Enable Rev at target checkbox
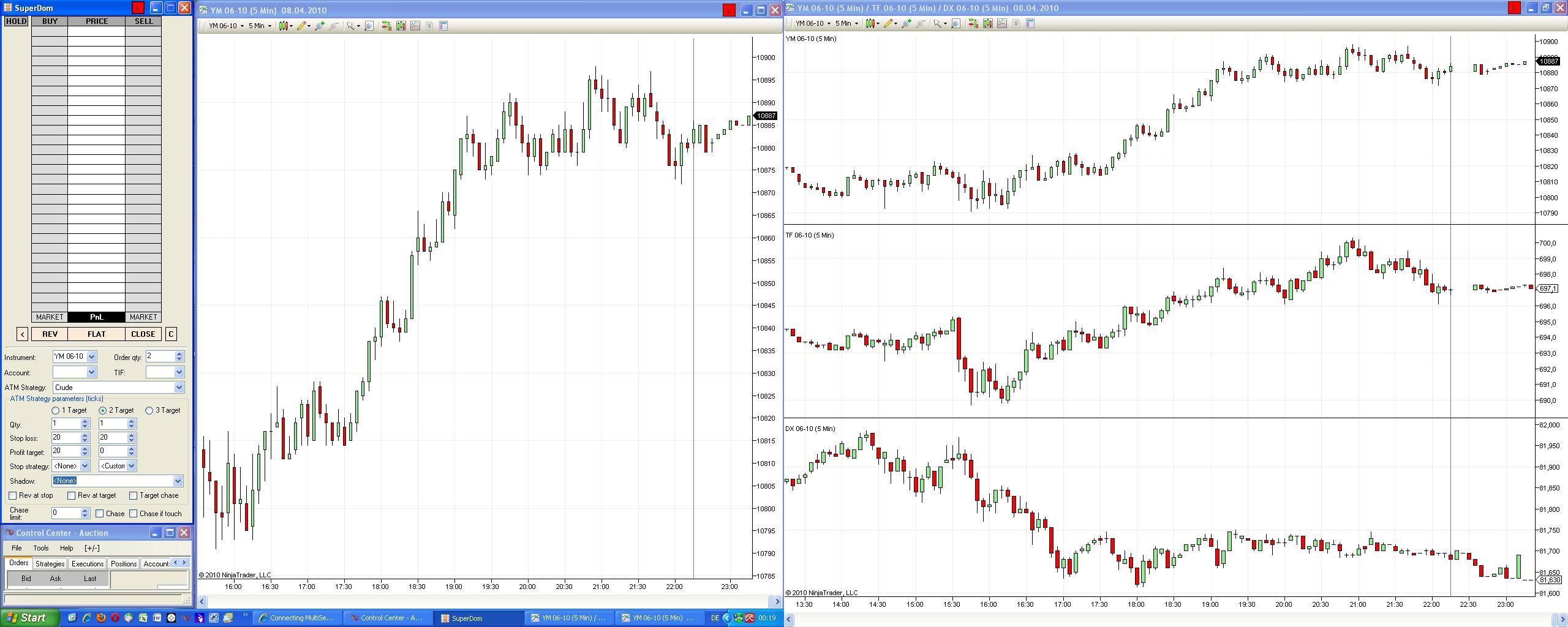Viewport: 1568px width, 627px height. [71, 495]
